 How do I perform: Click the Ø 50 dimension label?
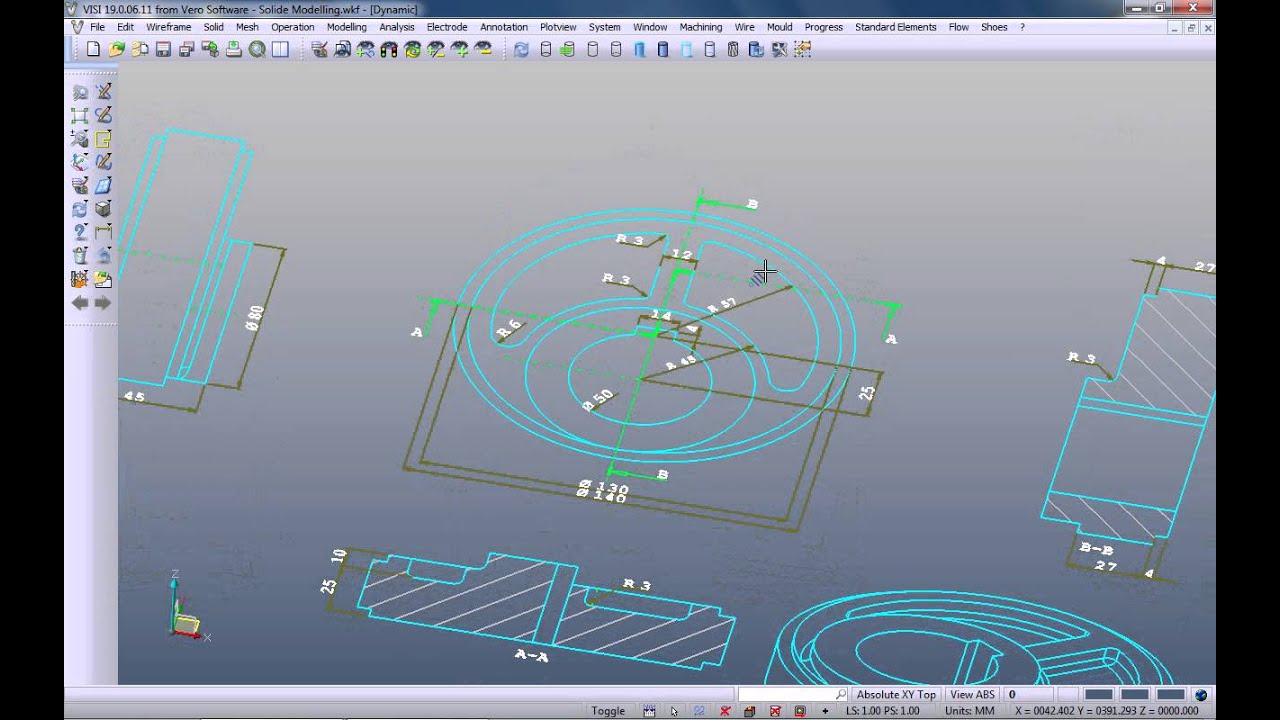tap(597, 399)
